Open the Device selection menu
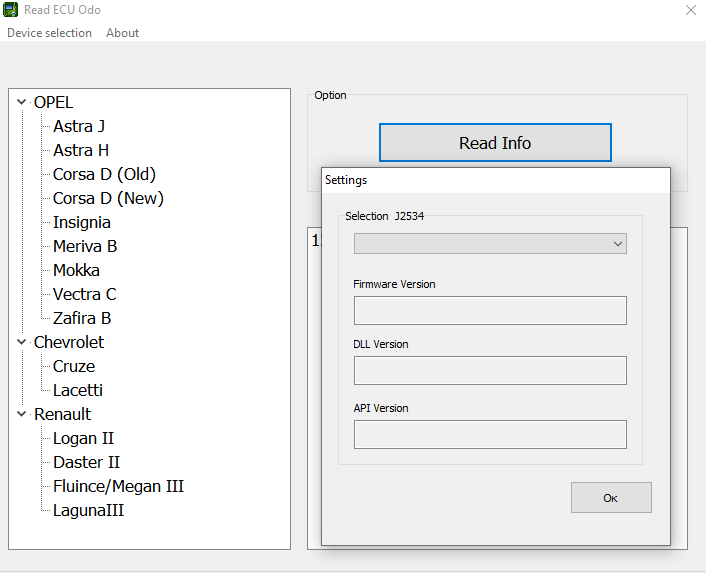The image size is (706, 573). click(x=50, y=33)
